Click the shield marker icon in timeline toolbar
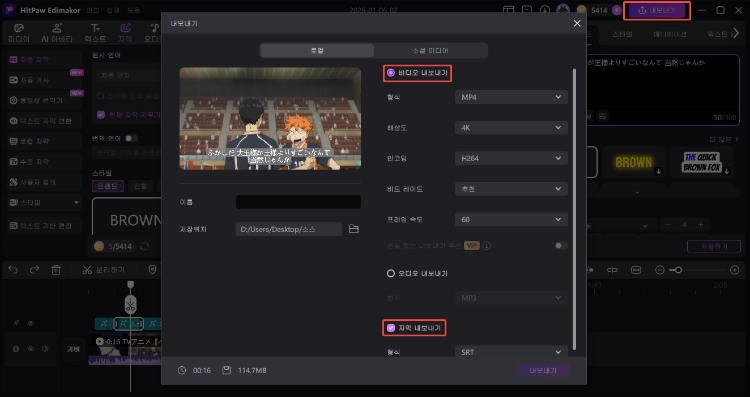 click(152, 270)
